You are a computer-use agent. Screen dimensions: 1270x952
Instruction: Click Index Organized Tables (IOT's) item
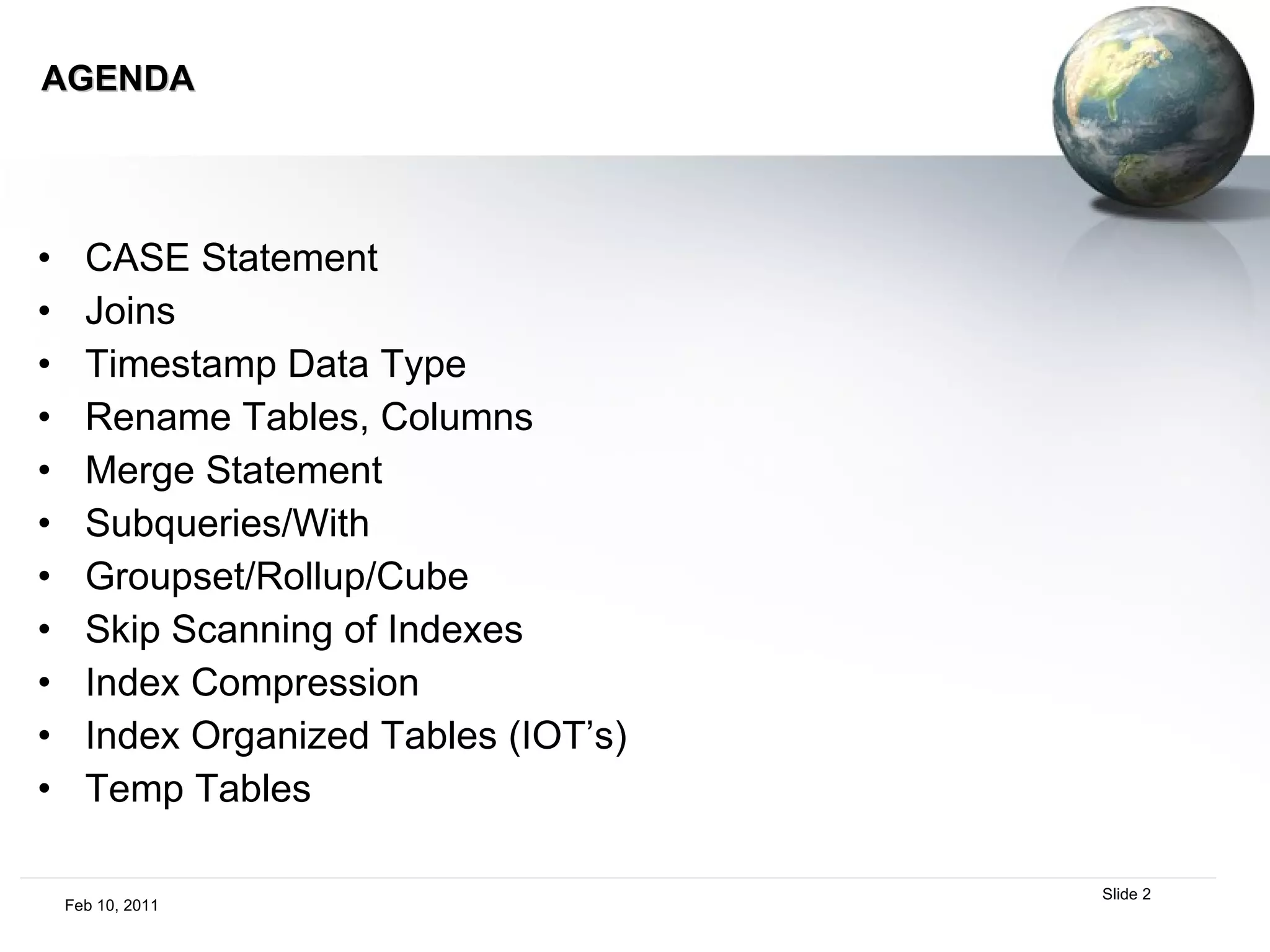coord(356,736)
